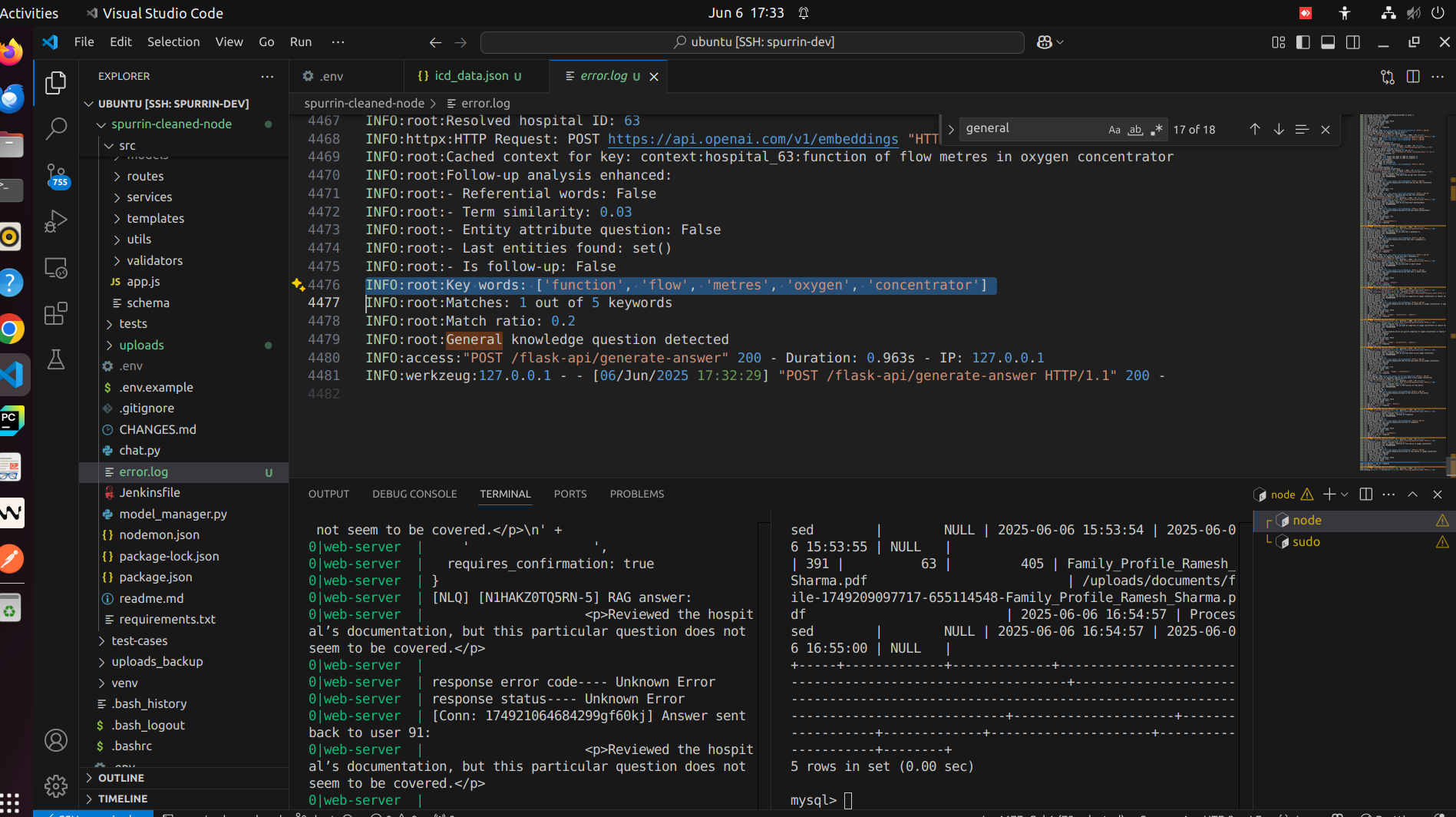Open the OpenAI embeddings URL link
This screenshot has height=817, width=1456.
752,139
